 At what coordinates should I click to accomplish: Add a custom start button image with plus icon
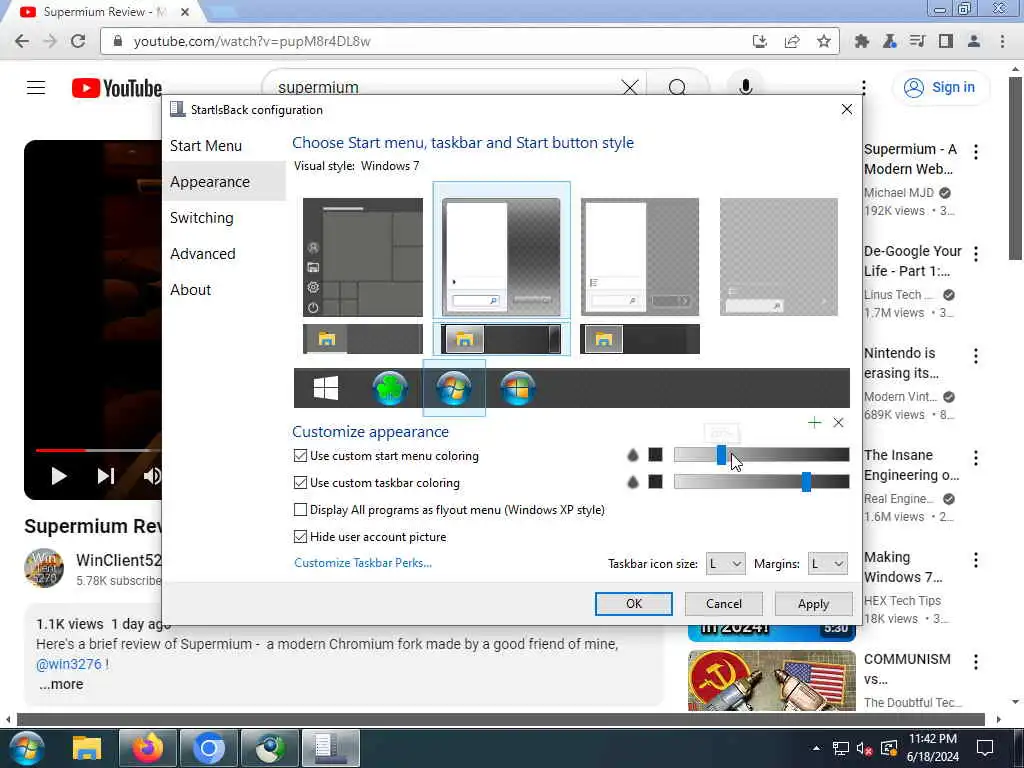coord(814,423)
